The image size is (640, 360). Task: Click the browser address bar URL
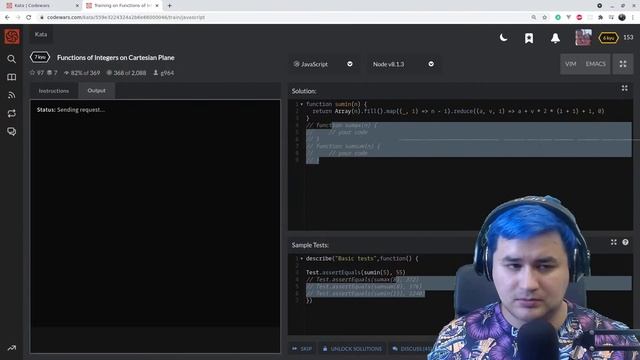pyautogui.click(x=126, y=18)
